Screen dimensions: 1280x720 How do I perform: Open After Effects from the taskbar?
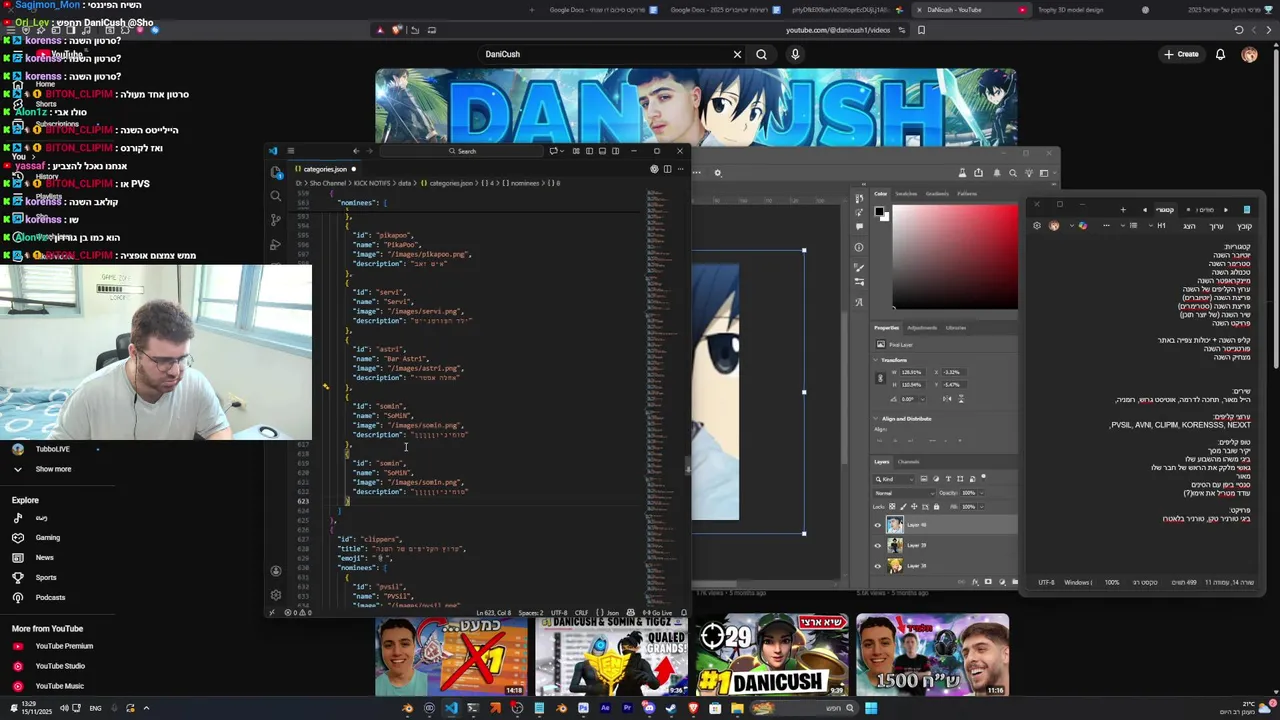pyautogui.click(x=605, y=708)
